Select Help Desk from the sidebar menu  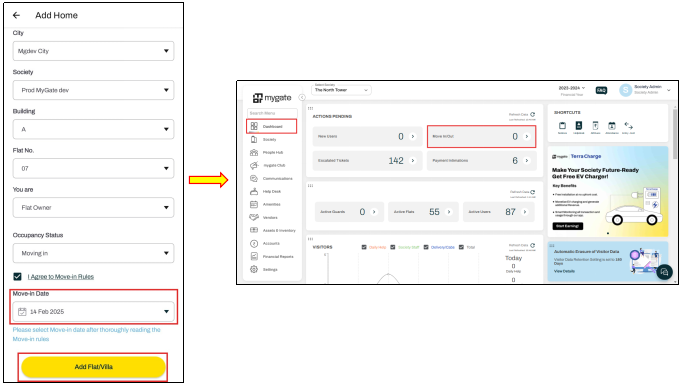click(x=272, y=191)
